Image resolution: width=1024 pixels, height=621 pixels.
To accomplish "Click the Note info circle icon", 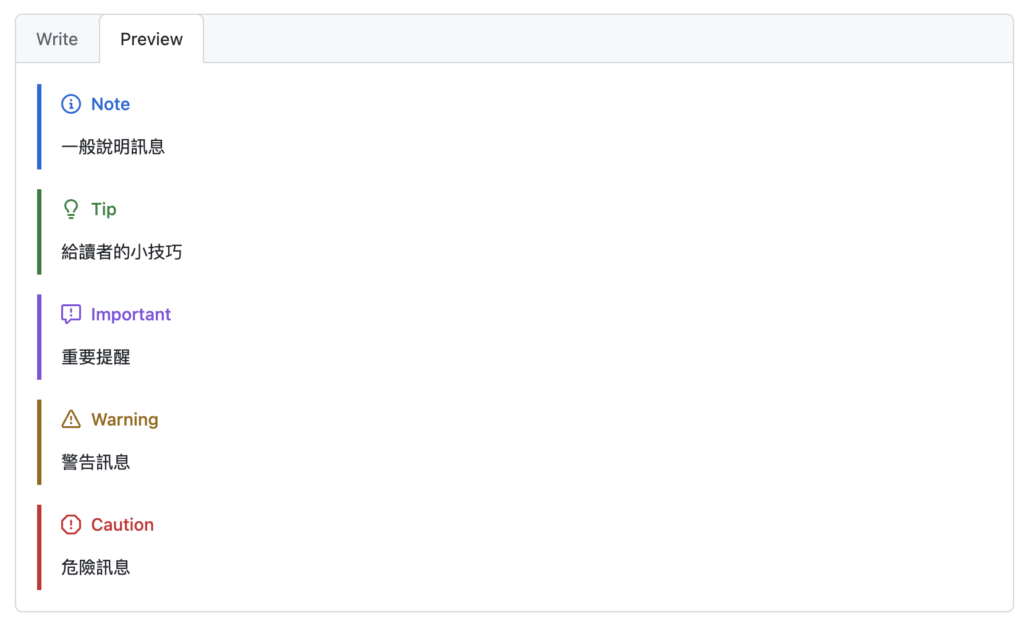I will click(71, 104).
